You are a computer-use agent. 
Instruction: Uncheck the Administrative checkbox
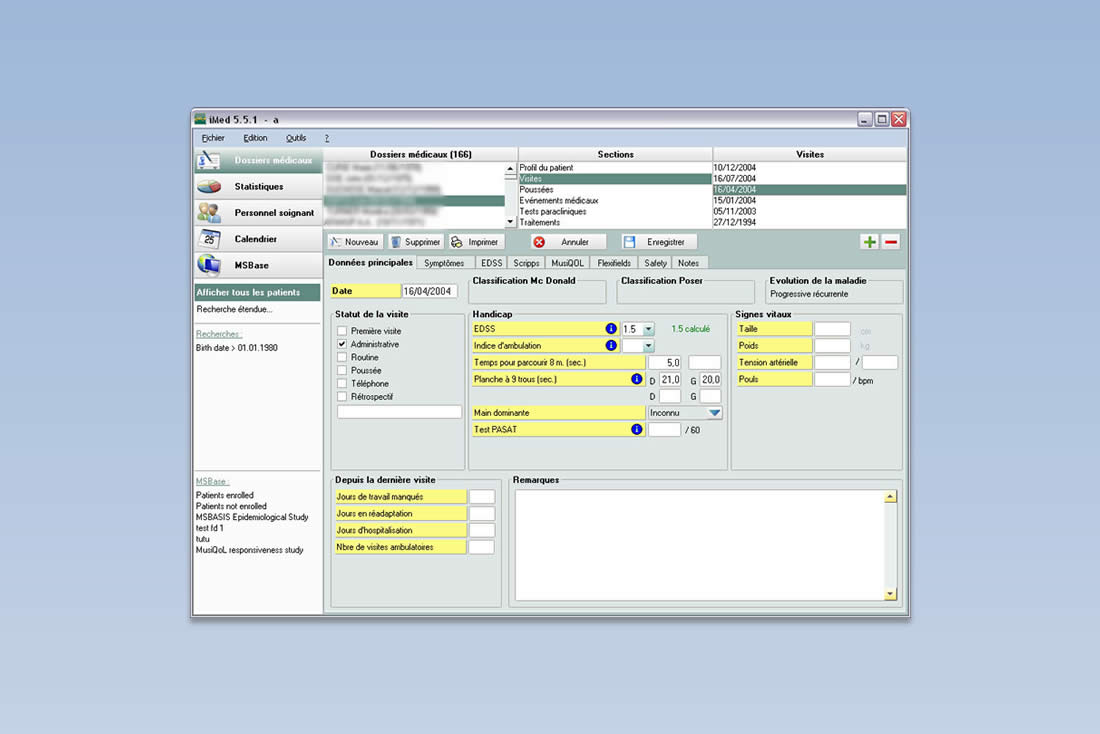tap(343, 344)
